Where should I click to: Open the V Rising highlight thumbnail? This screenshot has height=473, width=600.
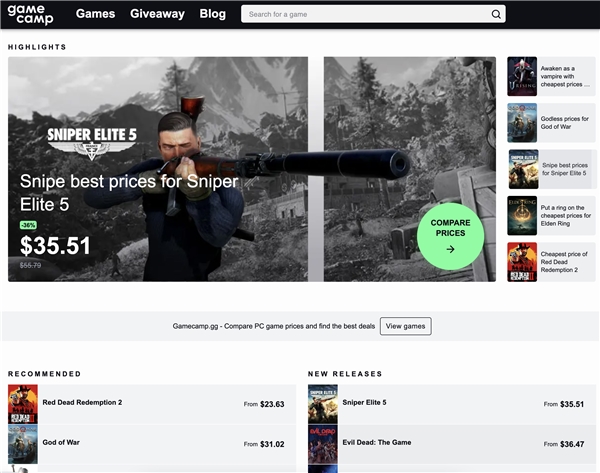(x=522, y=77)
